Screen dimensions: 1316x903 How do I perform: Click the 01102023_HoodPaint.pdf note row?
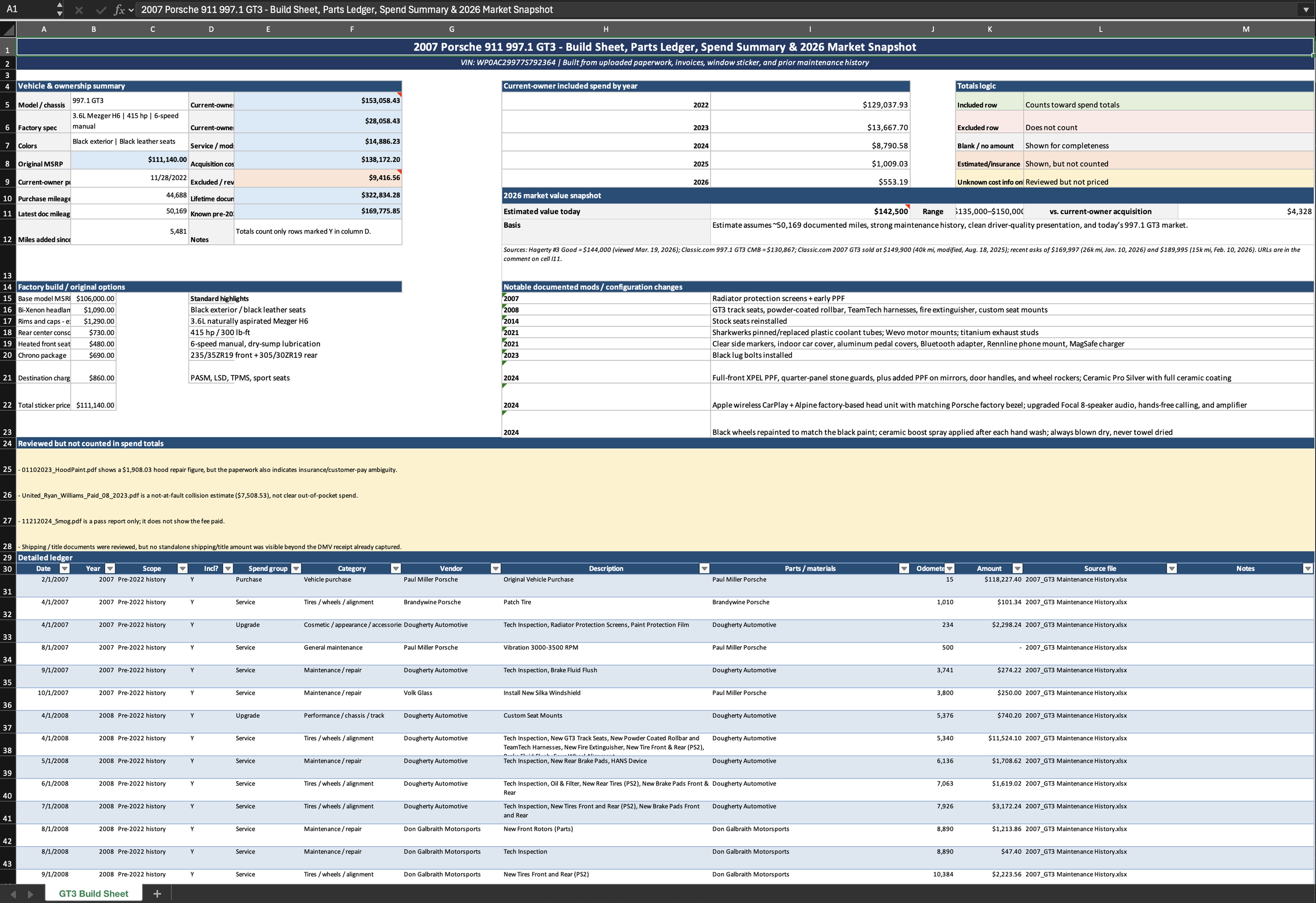click(665, 462)
